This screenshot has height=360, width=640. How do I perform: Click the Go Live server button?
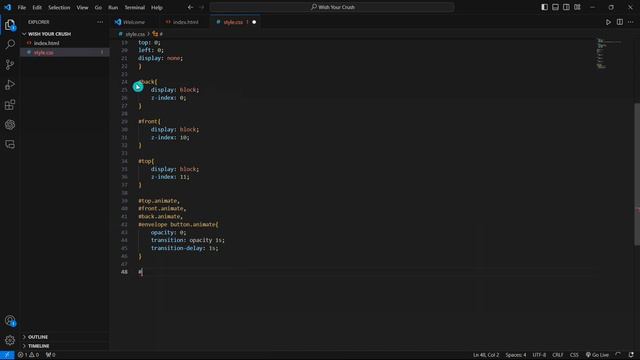coord(597,355)
